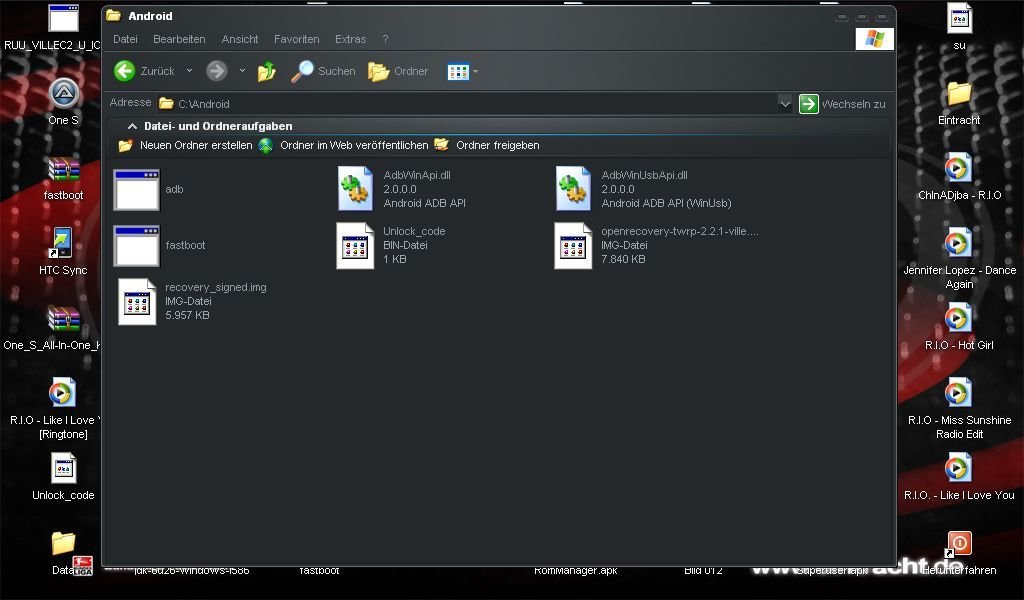Image resolution: width=1024 pixels, height=600 pixels.
Task: Open the Datei menu
Action: tap(125, 39)
